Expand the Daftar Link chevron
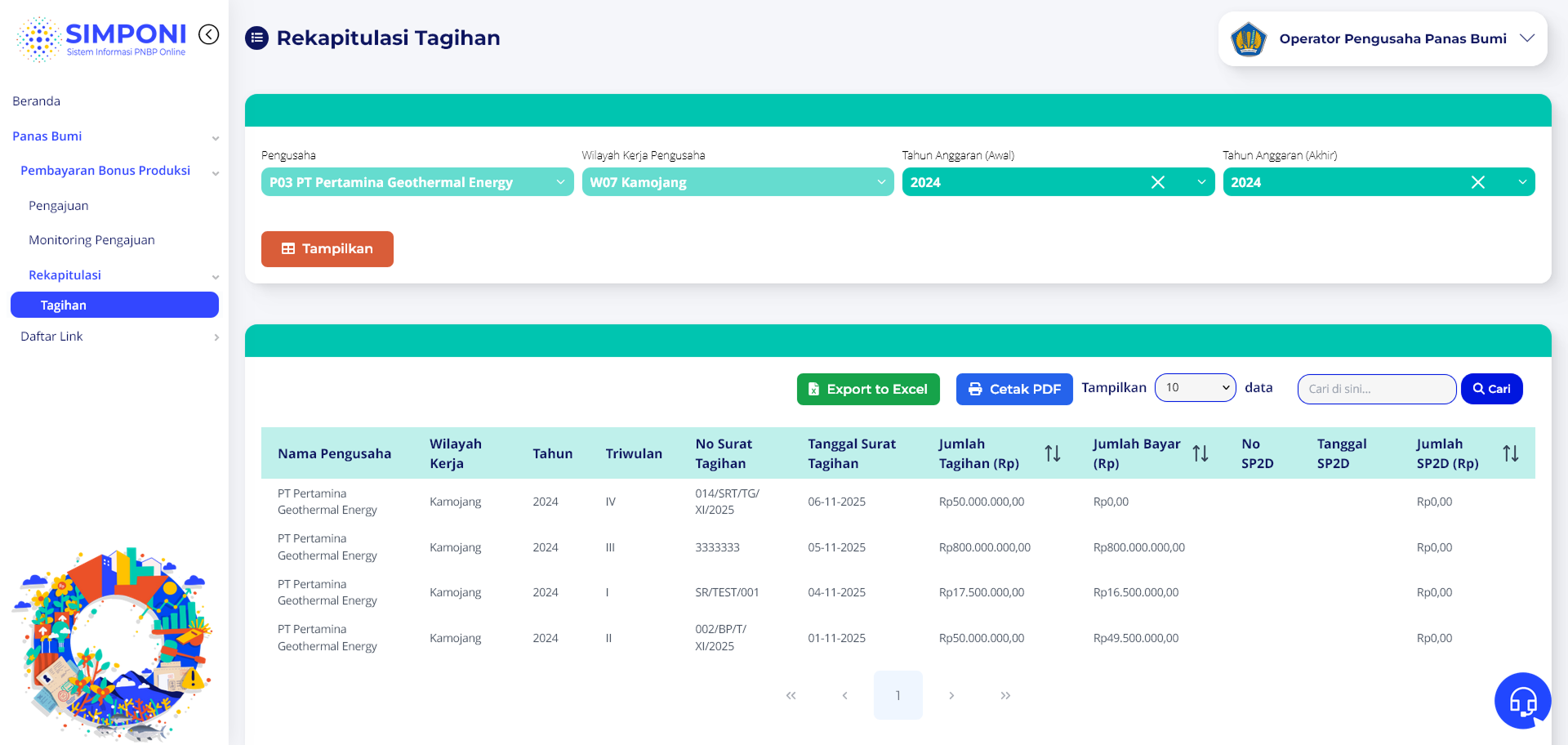The height and width of the screenshot is (745, 1568). pos(216,337)
